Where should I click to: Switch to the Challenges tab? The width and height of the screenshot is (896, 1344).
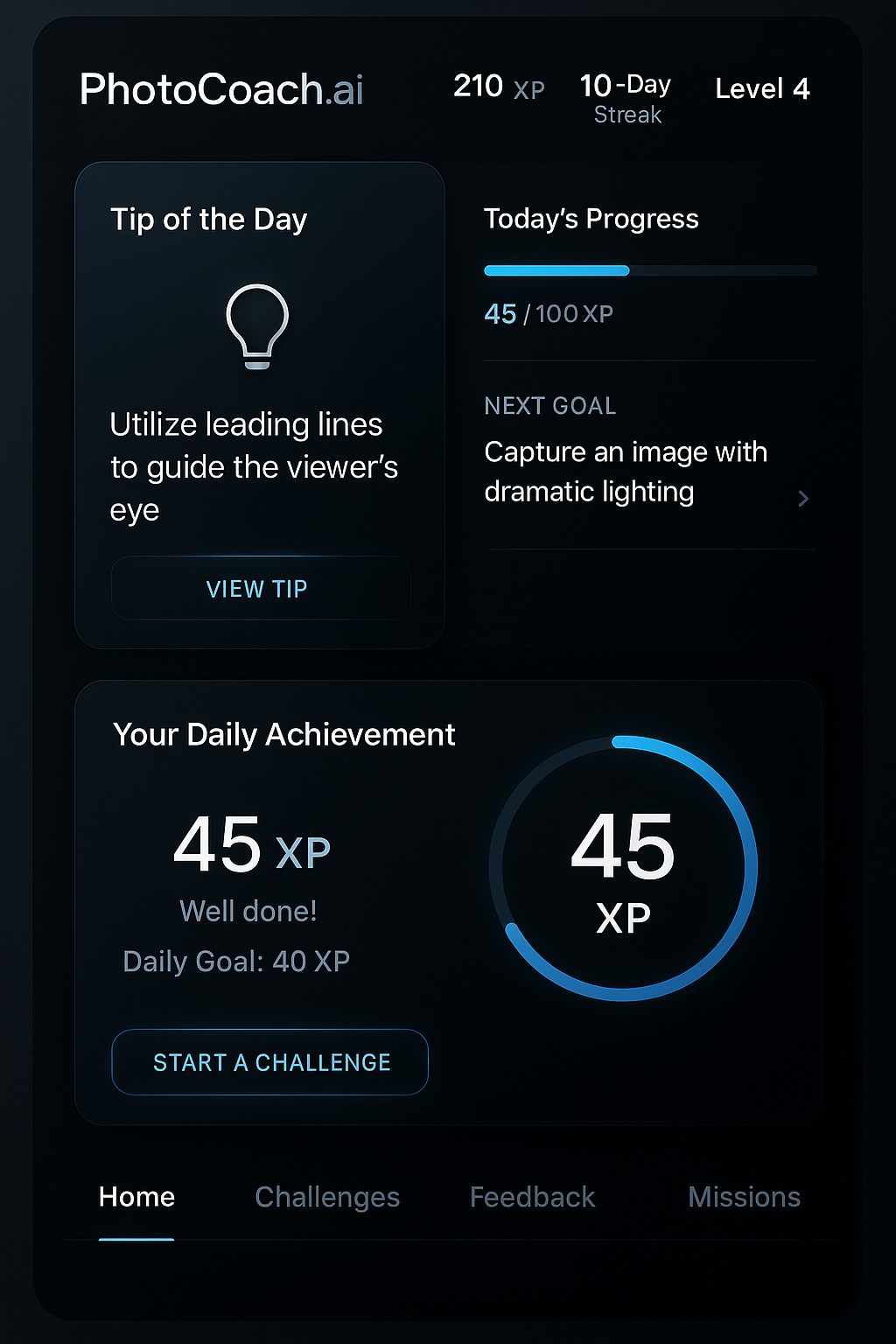click(x=327, y=1197)
